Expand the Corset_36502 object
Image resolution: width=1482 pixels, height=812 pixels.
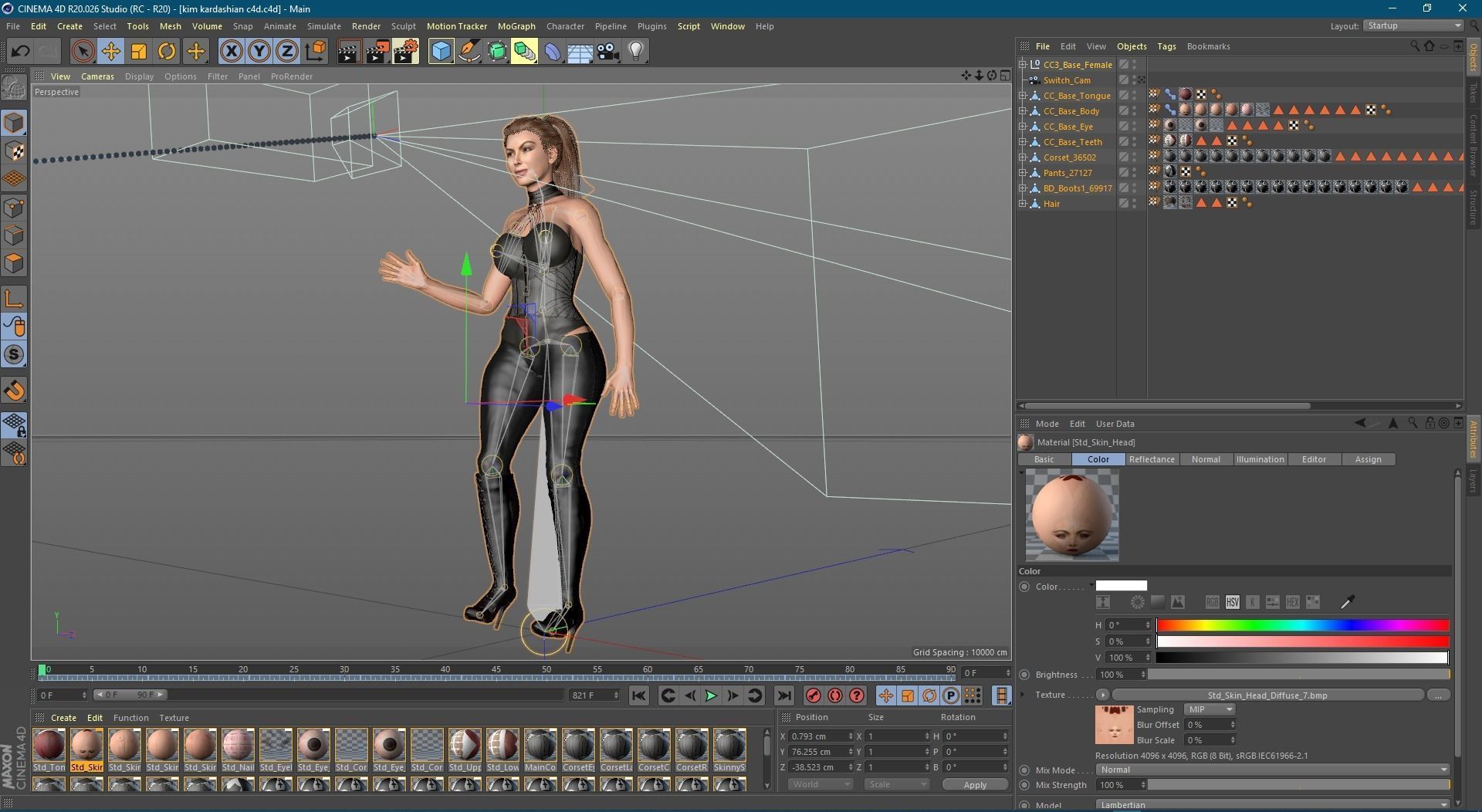coord(1023,157)
